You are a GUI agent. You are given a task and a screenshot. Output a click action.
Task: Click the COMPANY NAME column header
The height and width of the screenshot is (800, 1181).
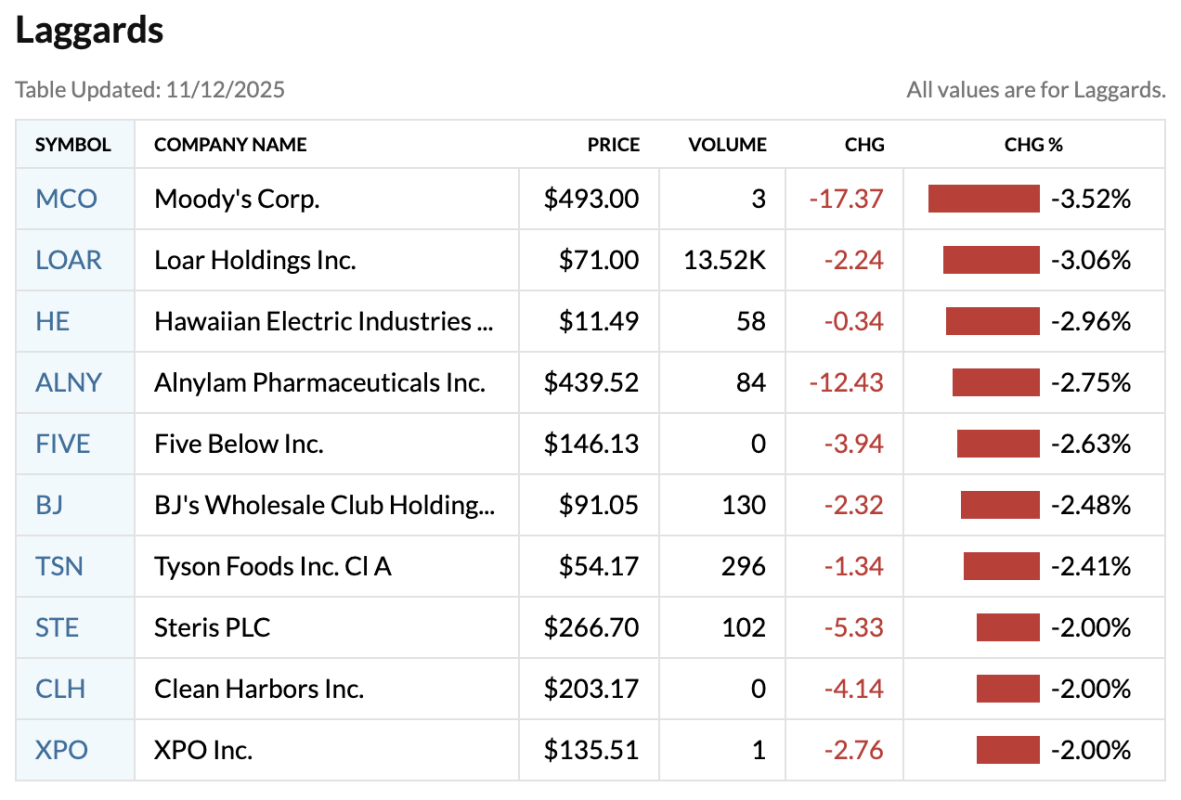tap(230, 145)
